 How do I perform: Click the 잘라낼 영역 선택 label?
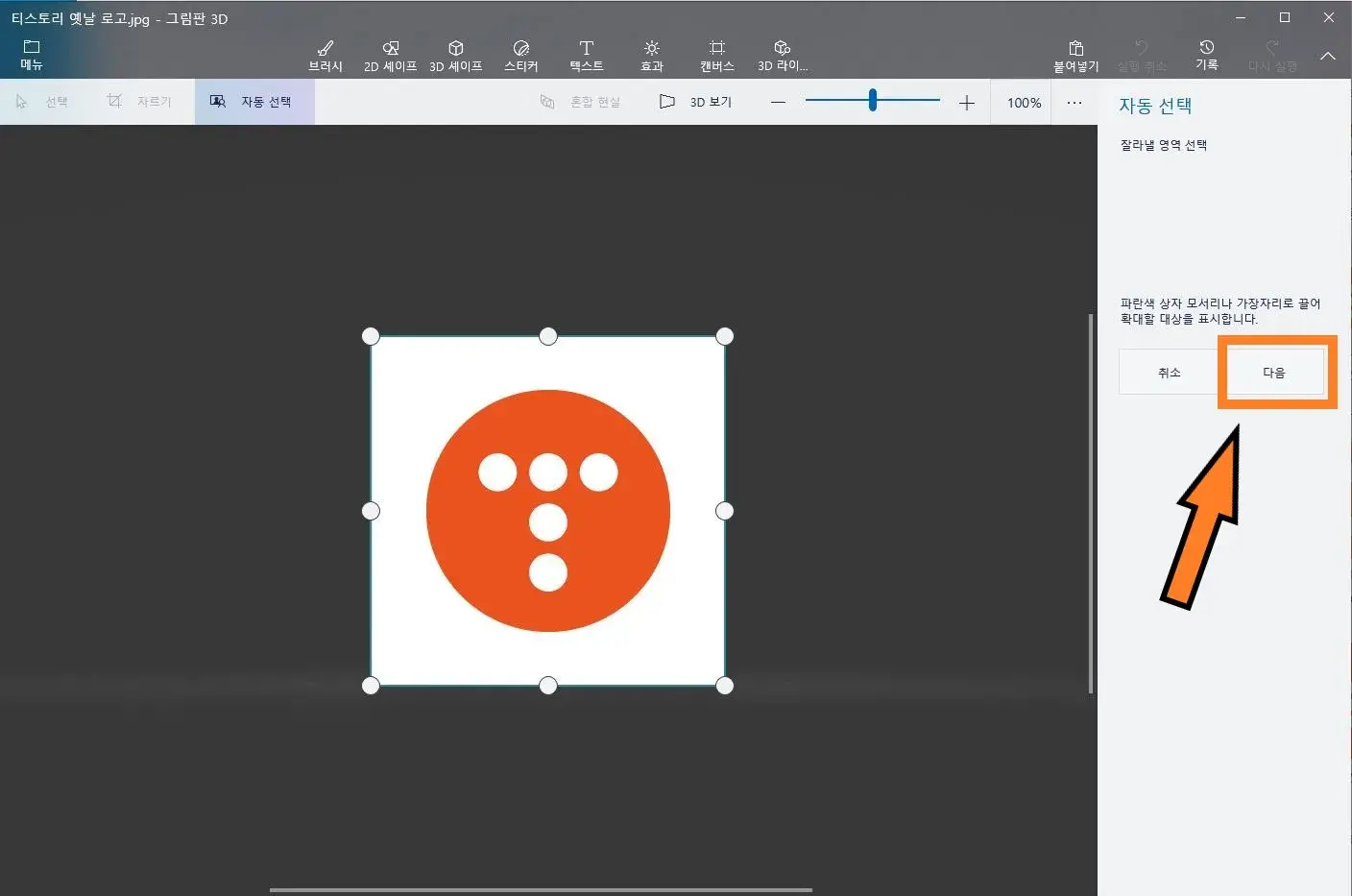click(1164, 145)
